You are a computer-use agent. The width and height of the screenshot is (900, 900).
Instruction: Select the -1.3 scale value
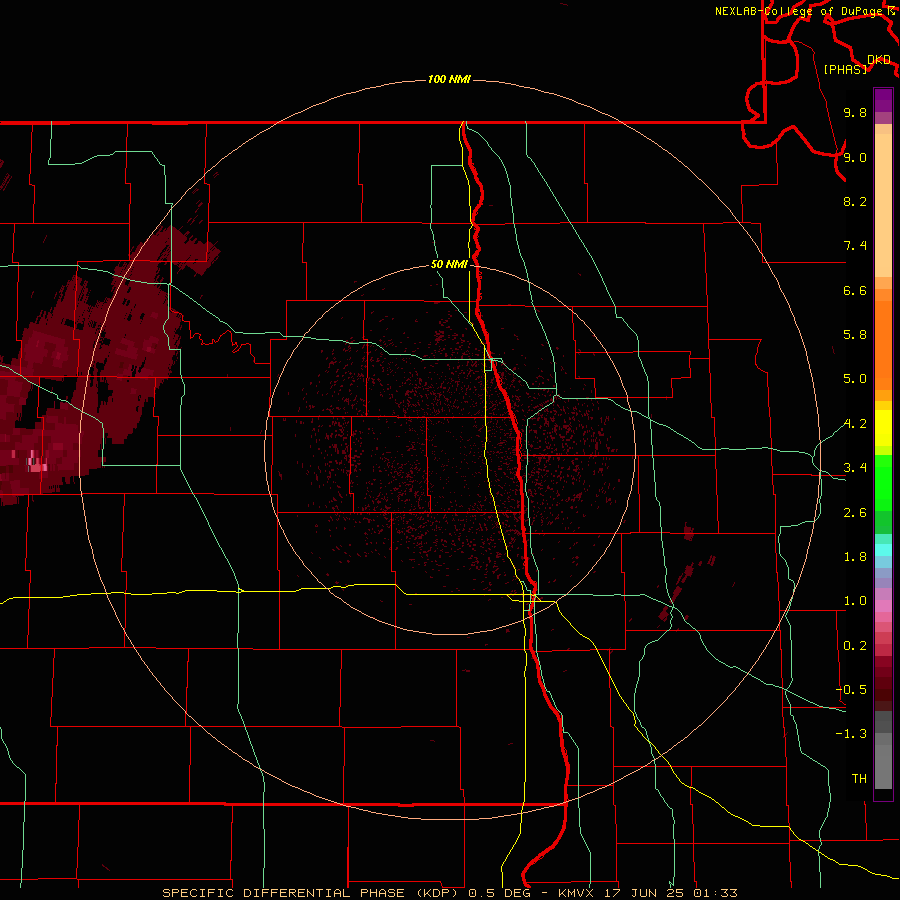pos(851,734)
